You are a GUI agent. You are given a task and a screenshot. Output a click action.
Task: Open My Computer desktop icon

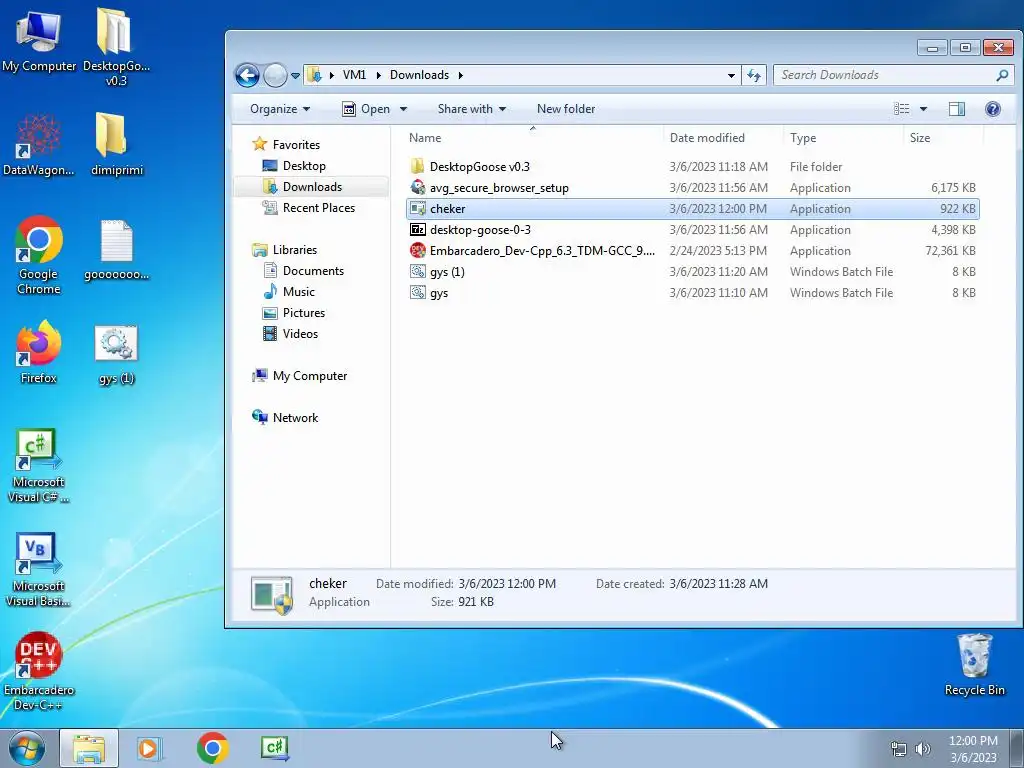coord(39,40)
